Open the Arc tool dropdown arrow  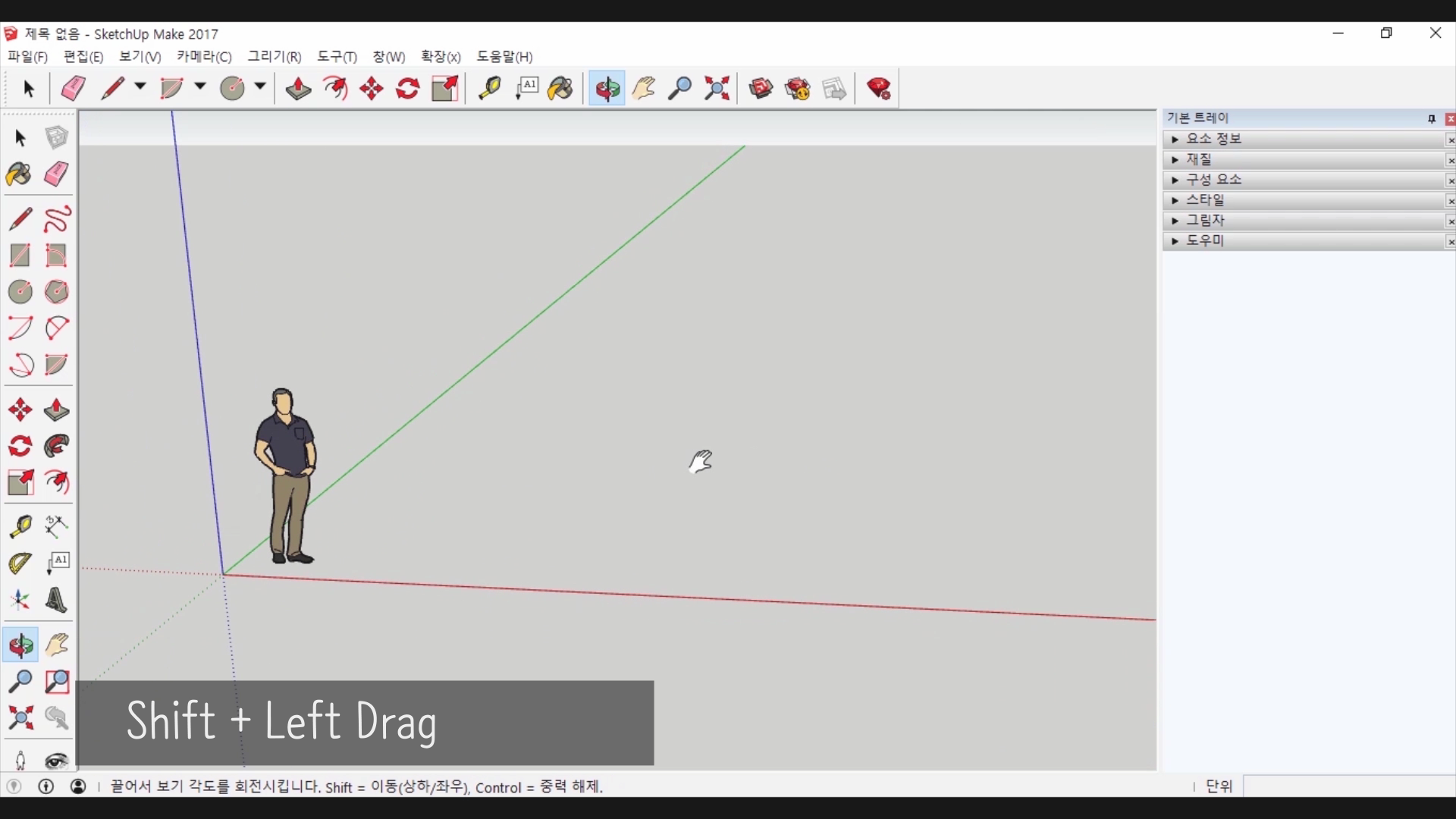pyautogui.click(x=200, y=86)
